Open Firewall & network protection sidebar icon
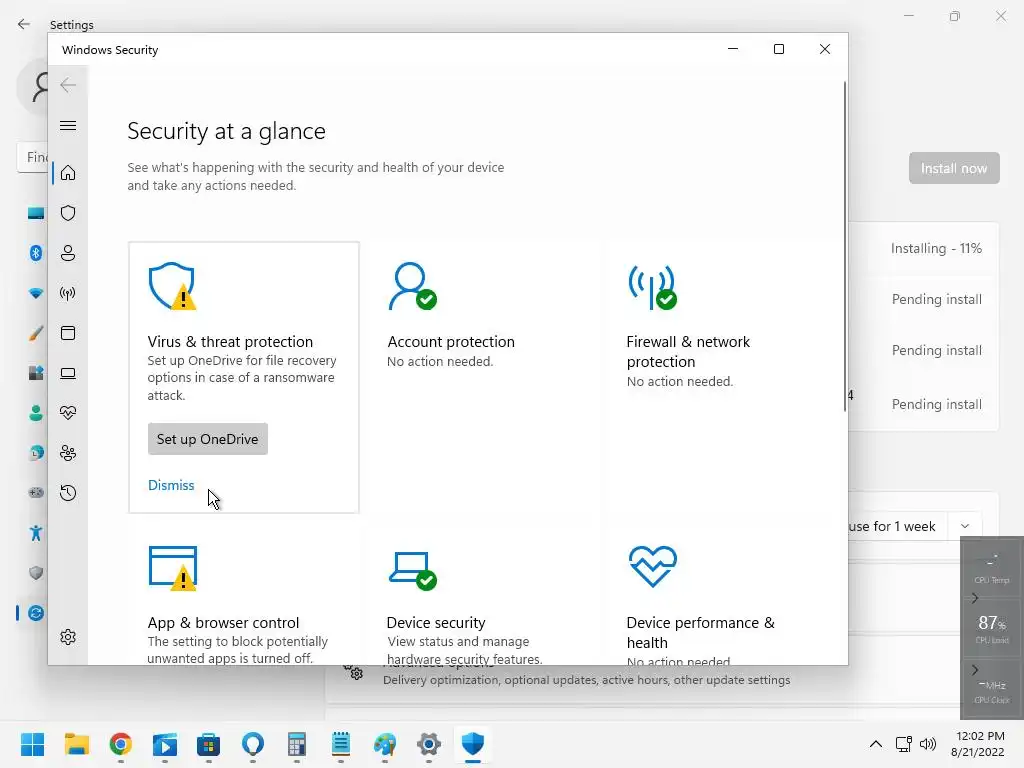The image size is (1024, 768). point(68,293)
